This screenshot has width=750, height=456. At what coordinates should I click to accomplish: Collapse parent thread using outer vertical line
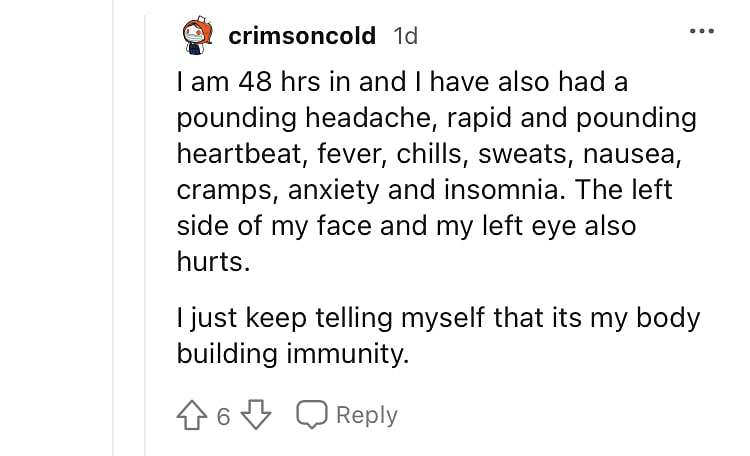(x=113, y=228)
